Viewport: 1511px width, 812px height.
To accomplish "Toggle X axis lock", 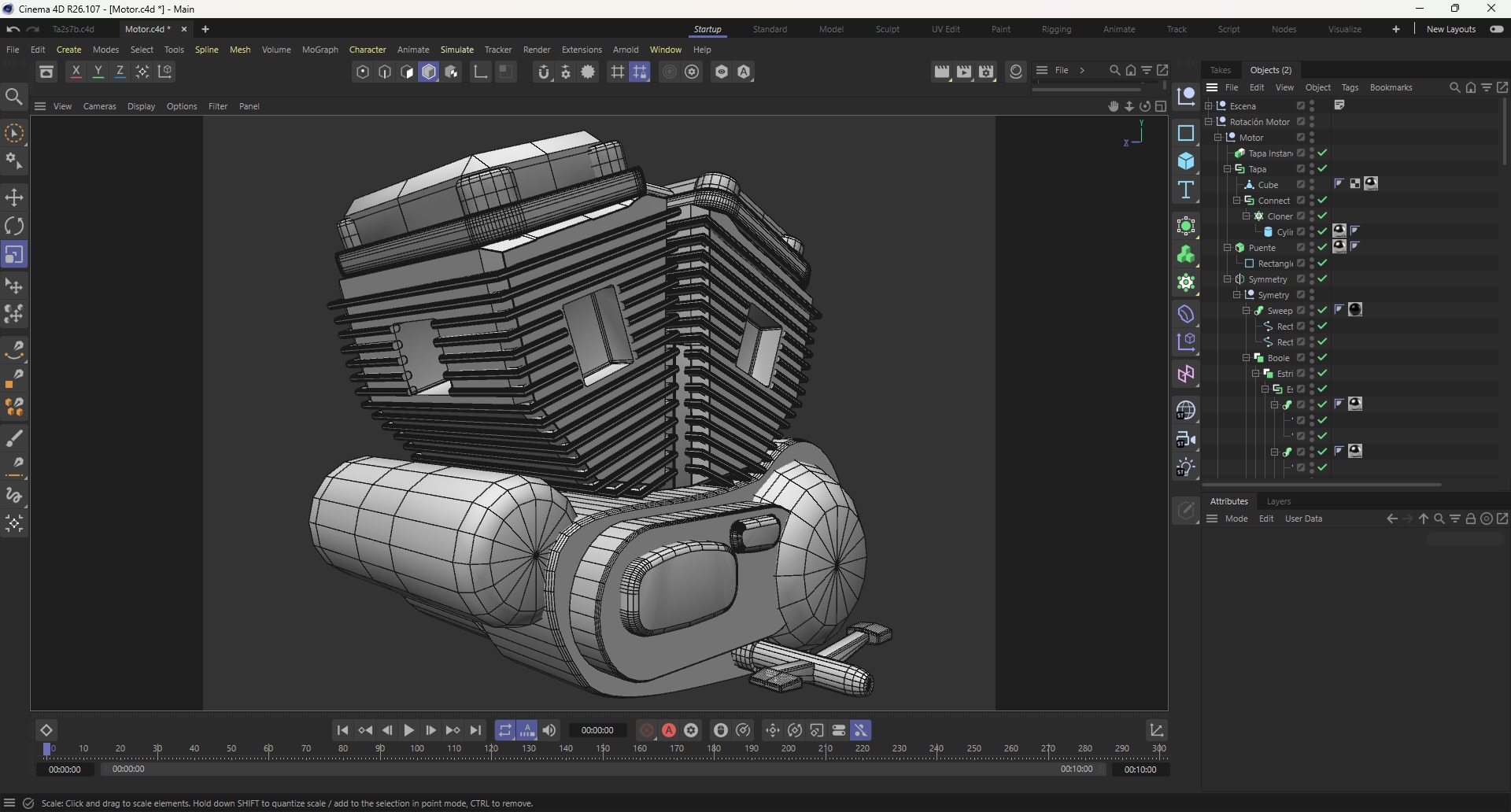I will click(x=76, y=72).
